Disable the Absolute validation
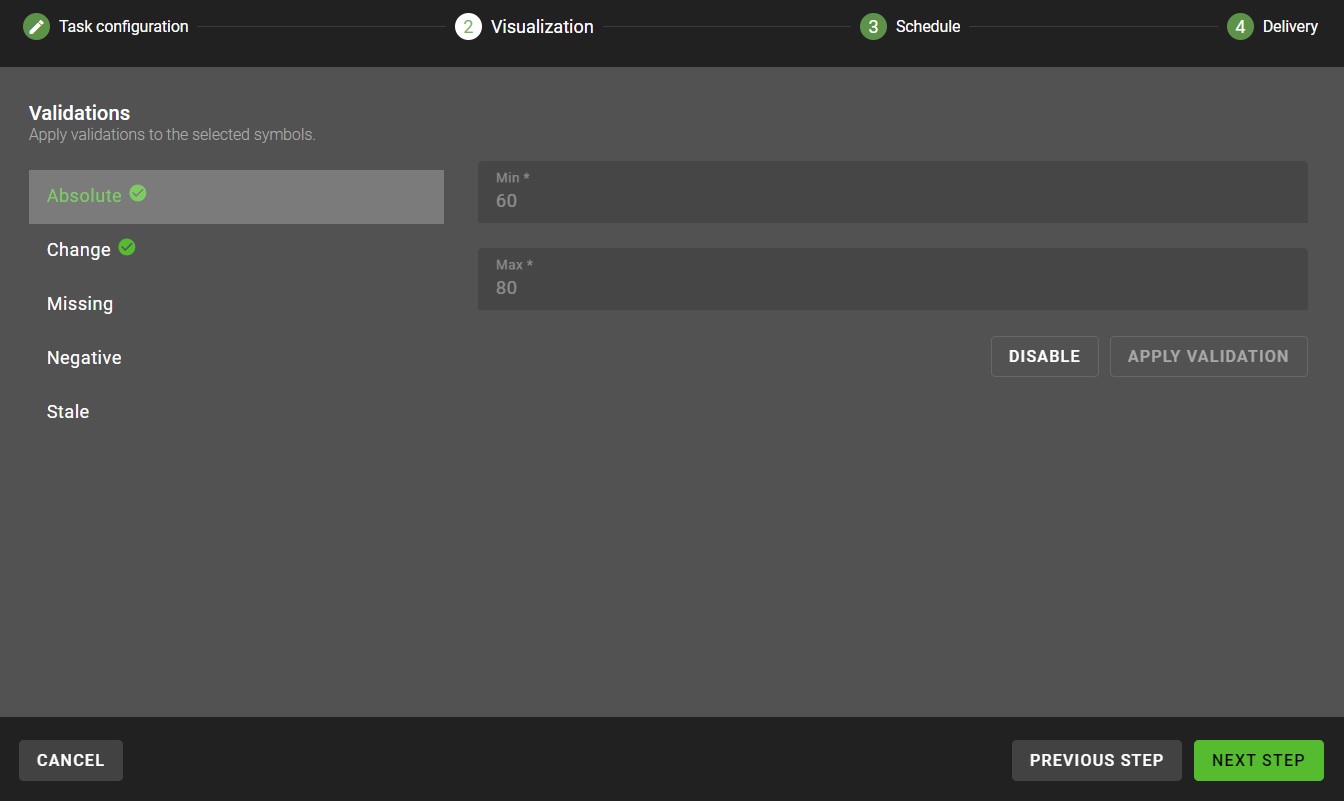The height and width of the screenshot is (801, 1344). pyautogui.click(x=1044, y=356)
